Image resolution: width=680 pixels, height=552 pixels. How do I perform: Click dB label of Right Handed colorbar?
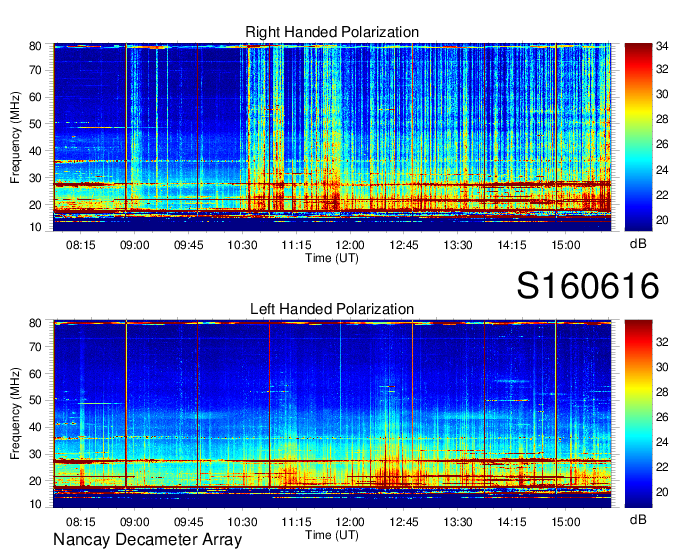tap(638, 244)
